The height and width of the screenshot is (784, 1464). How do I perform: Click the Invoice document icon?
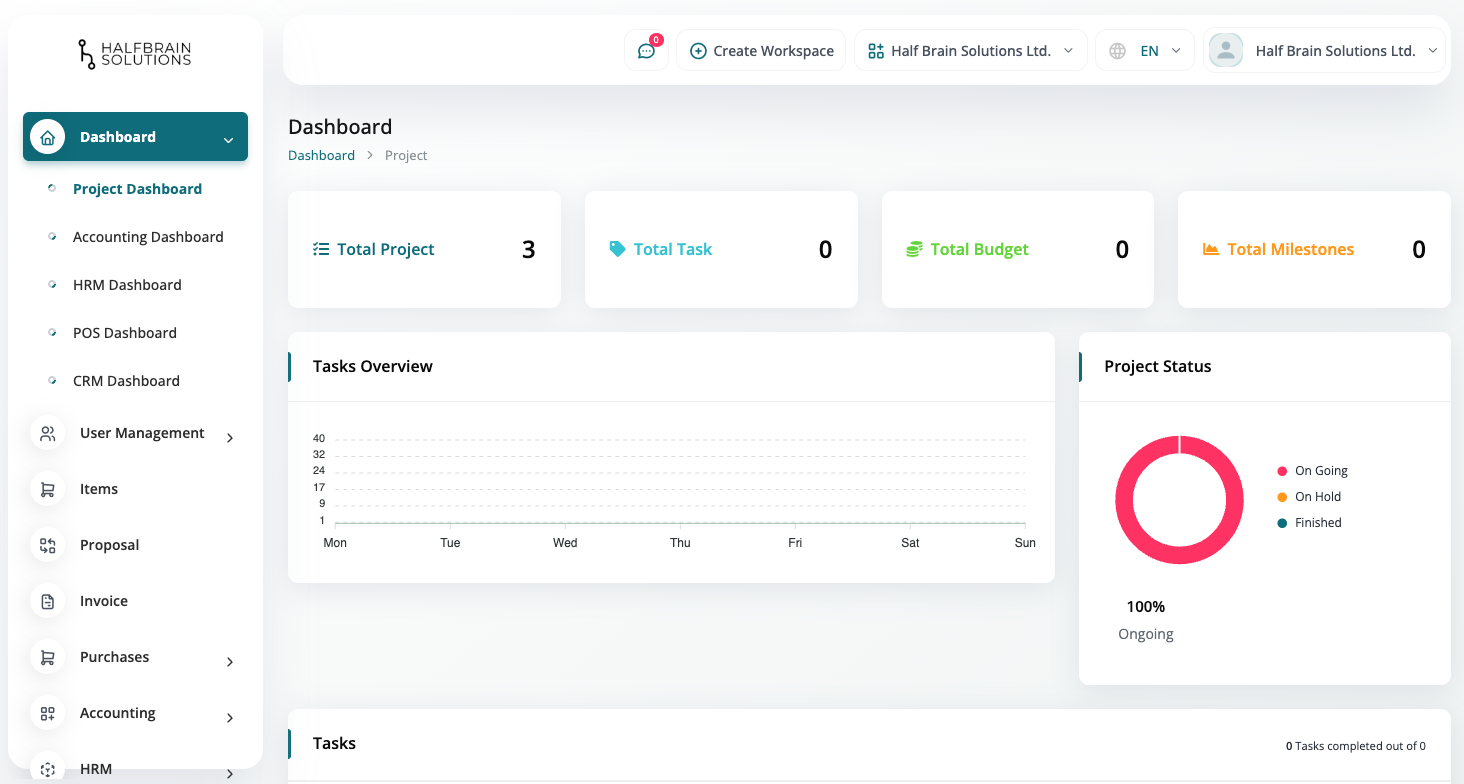pyautogui.click(x=47, y=601)
